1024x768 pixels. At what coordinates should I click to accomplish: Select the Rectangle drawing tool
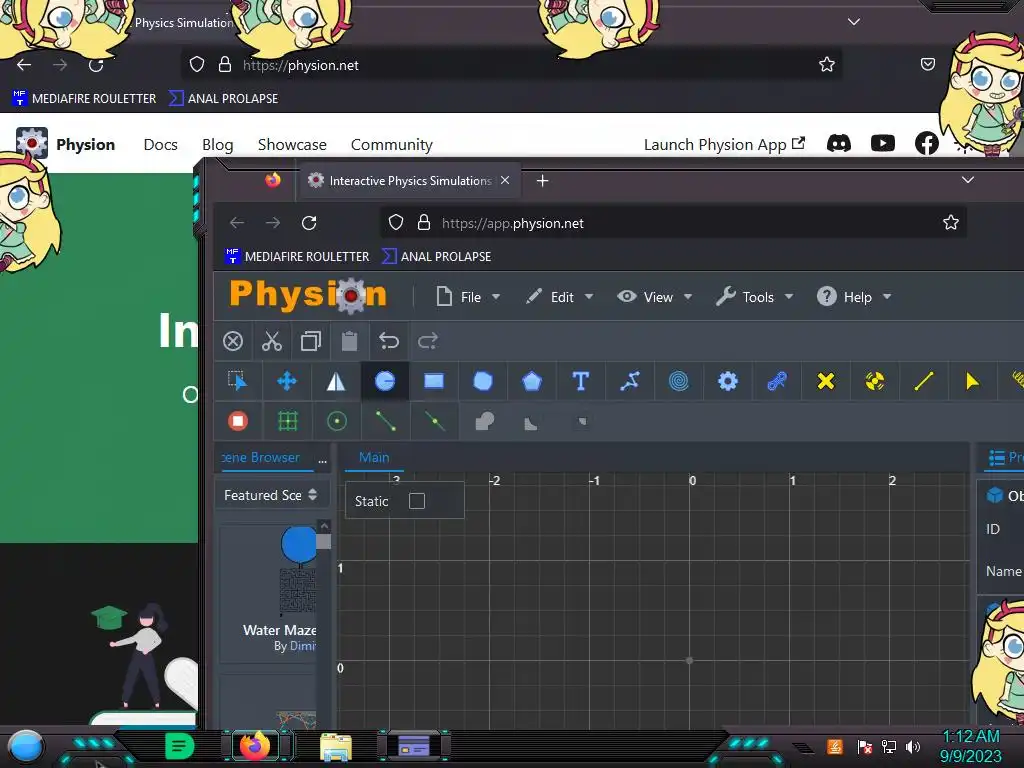pyautogui.click(x=434, y=381)
